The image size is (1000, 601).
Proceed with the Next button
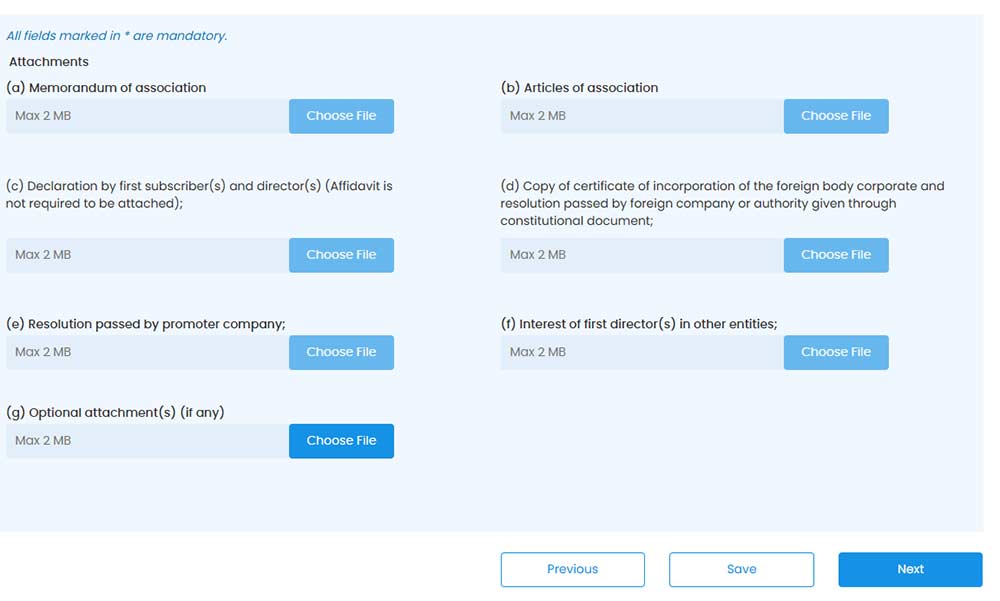click(x=910, y=569)
